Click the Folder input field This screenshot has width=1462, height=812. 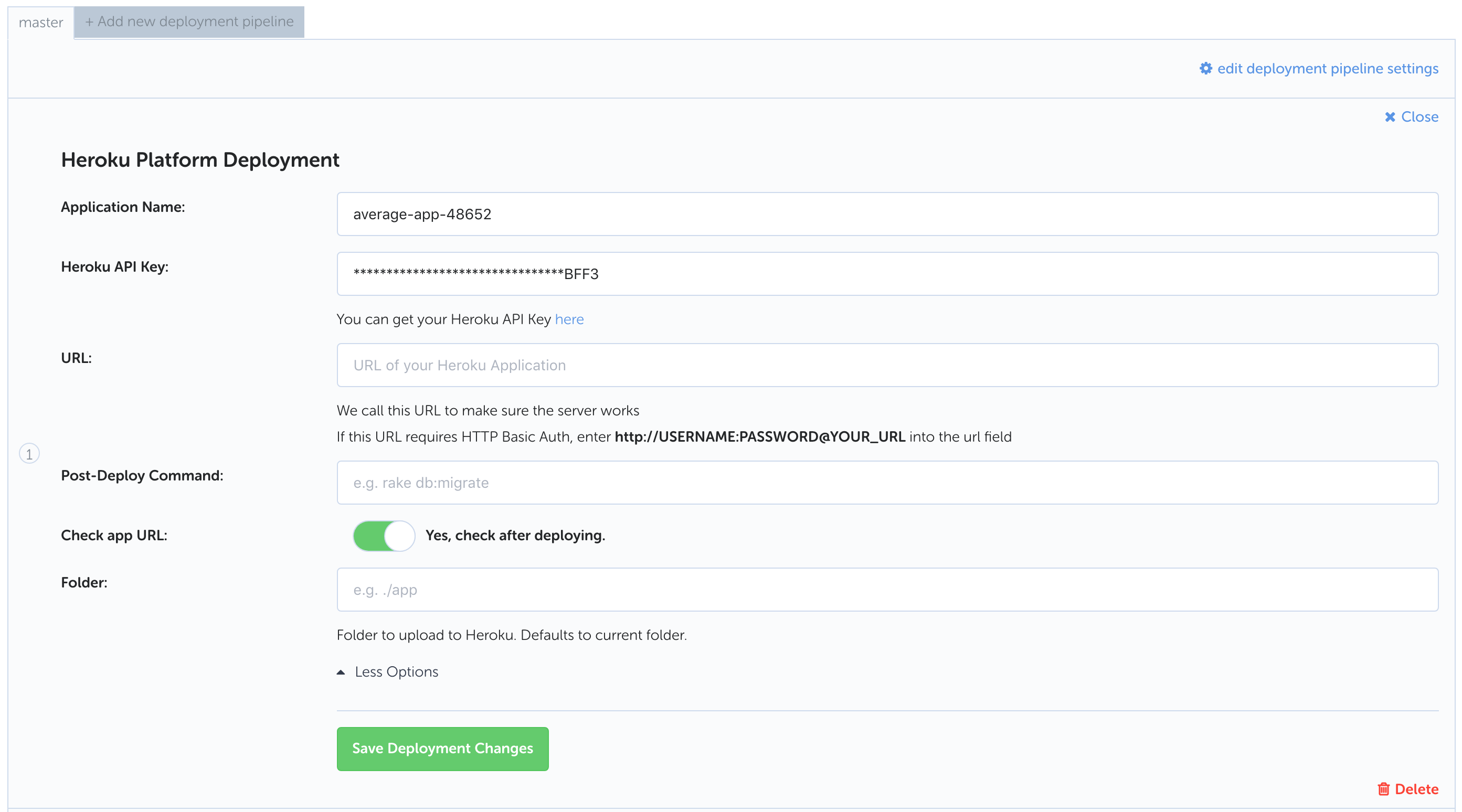click(887, 590)
